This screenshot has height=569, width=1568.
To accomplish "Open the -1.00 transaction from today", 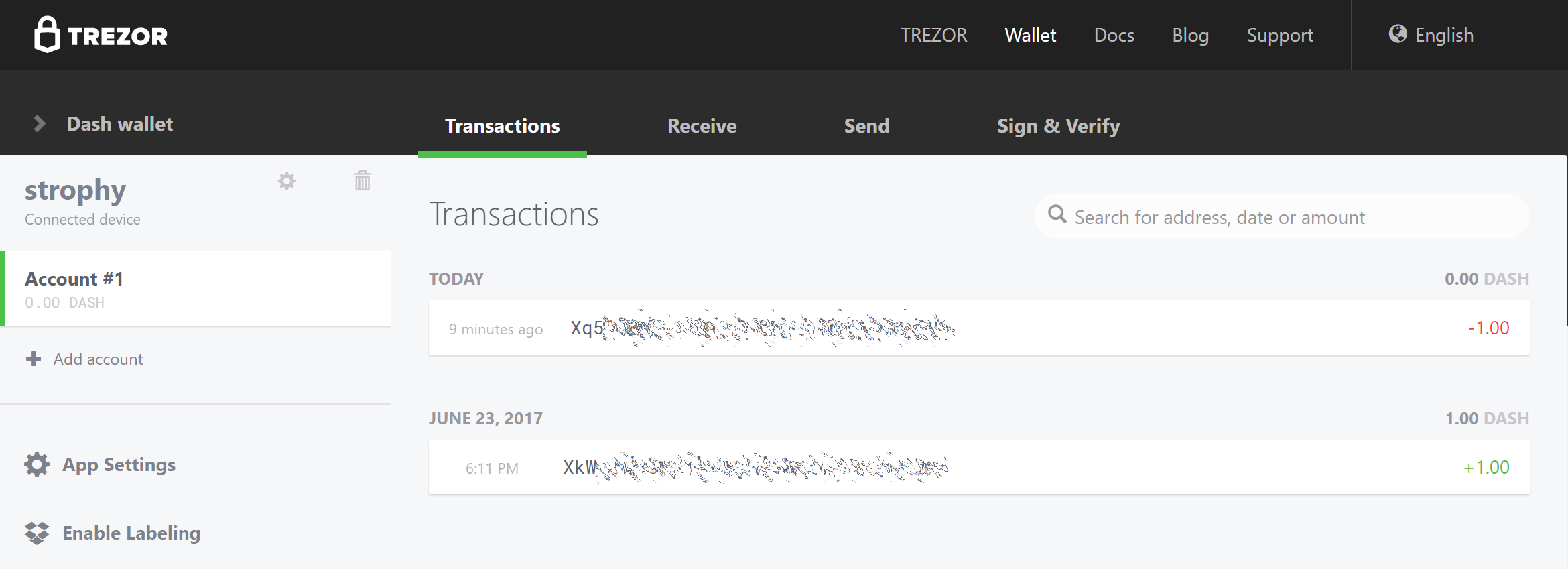I will (978, 328).
